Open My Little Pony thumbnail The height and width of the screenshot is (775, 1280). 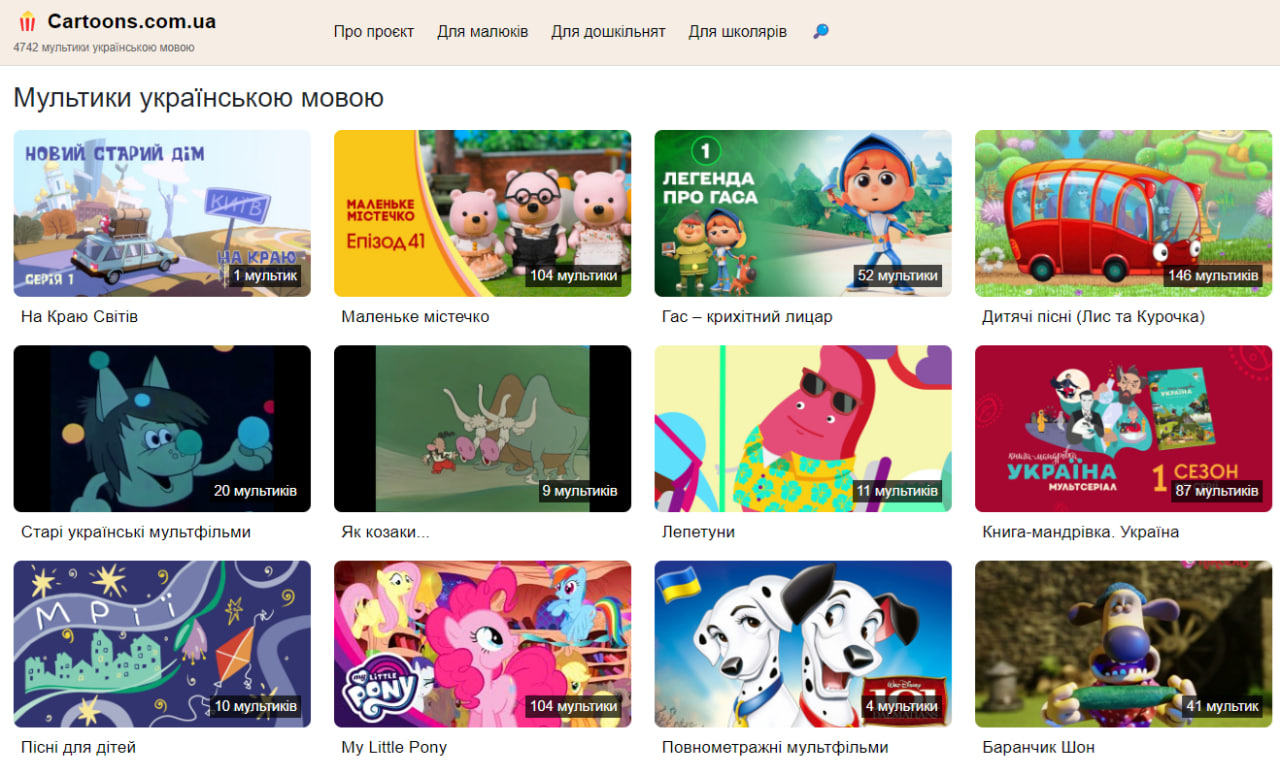[482, 644]
